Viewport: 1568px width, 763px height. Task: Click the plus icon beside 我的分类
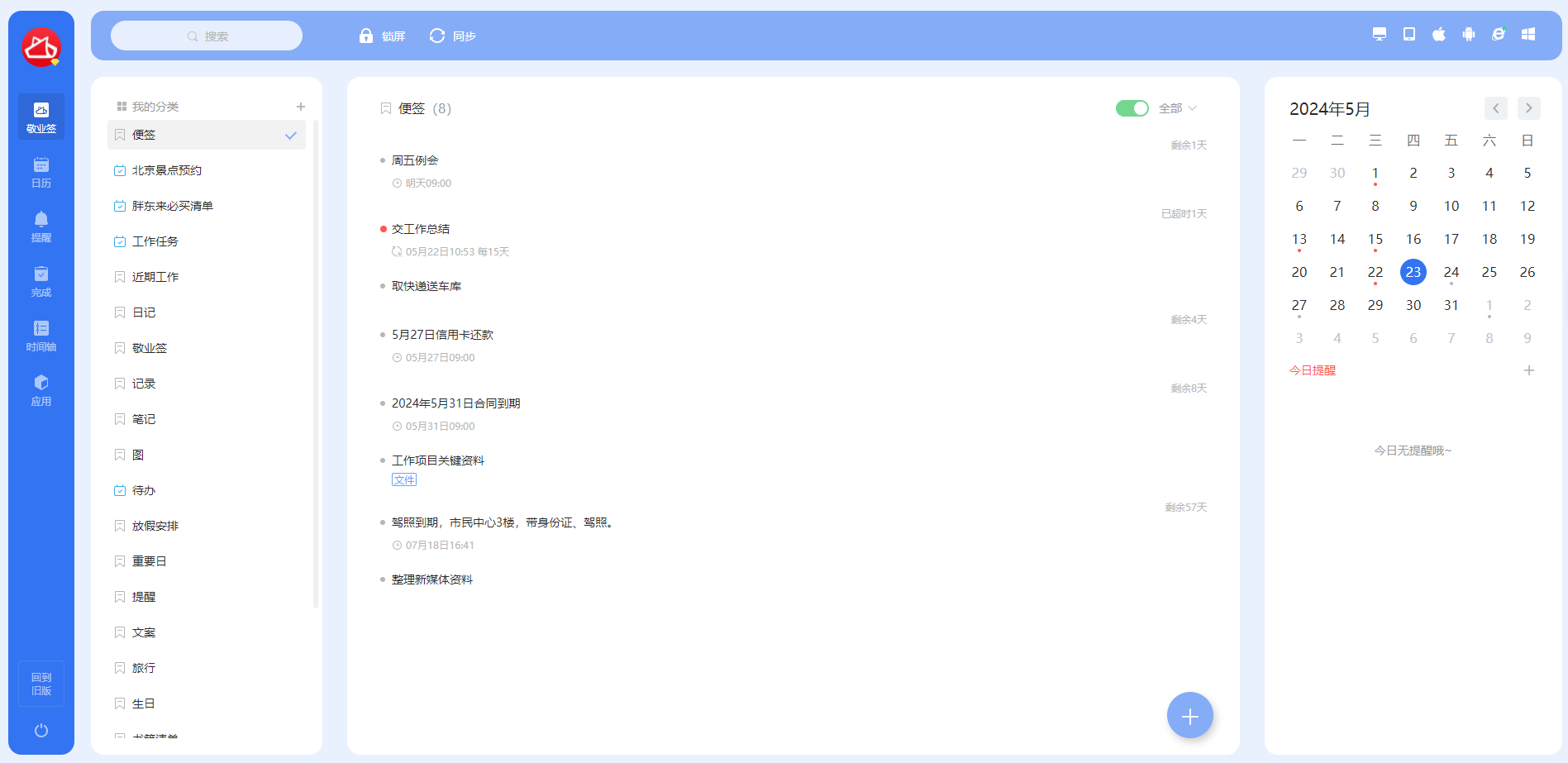(301, 107)
